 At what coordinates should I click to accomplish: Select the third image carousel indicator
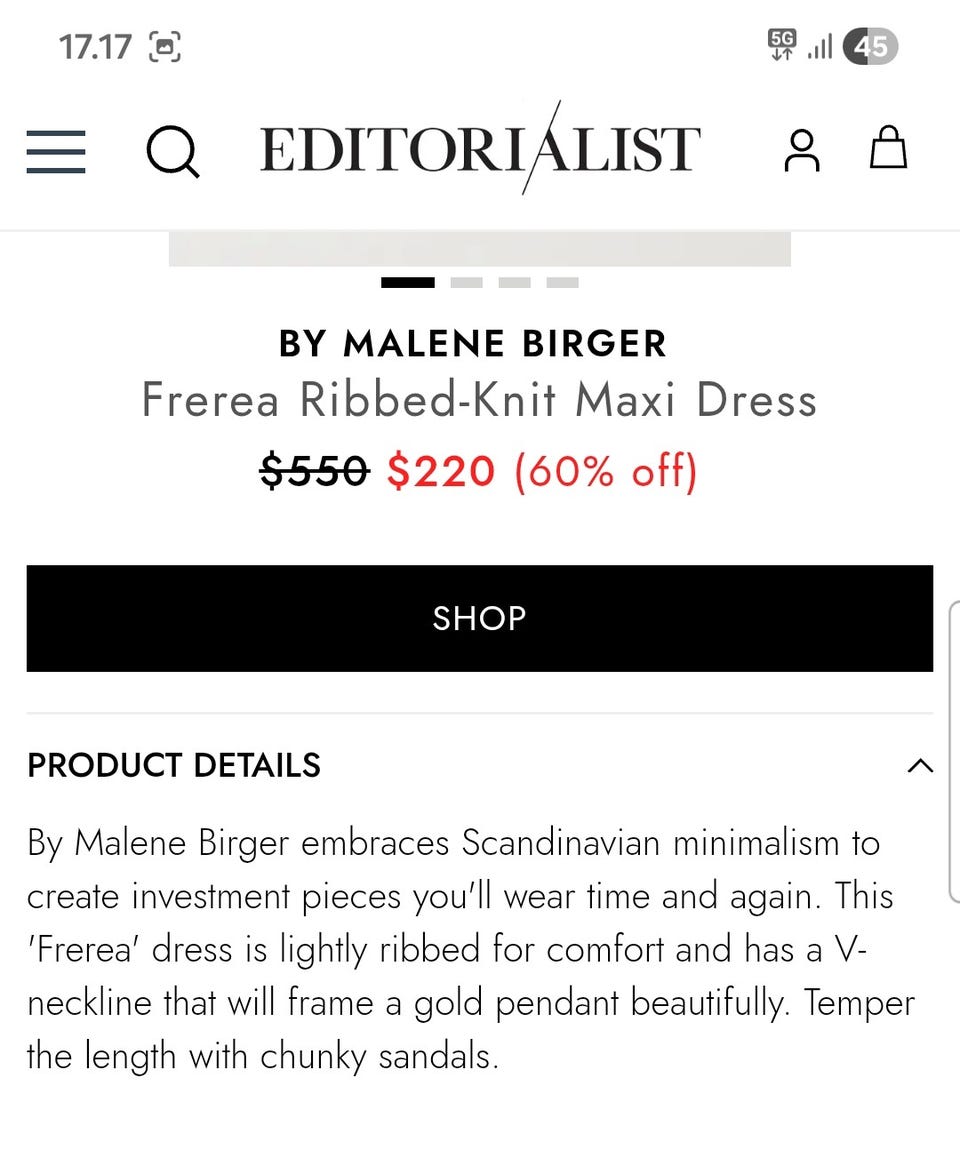tap(514, 282)
